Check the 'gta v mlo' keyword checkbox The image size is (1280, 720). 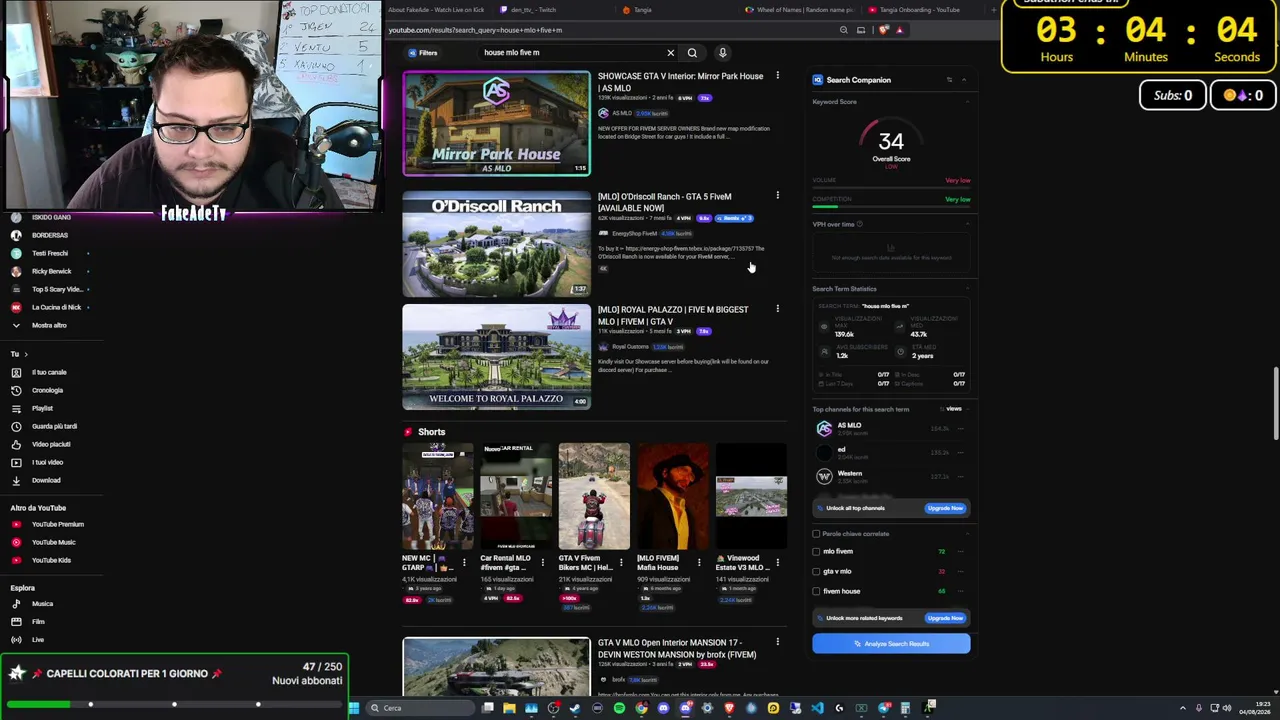coord(816,572)
